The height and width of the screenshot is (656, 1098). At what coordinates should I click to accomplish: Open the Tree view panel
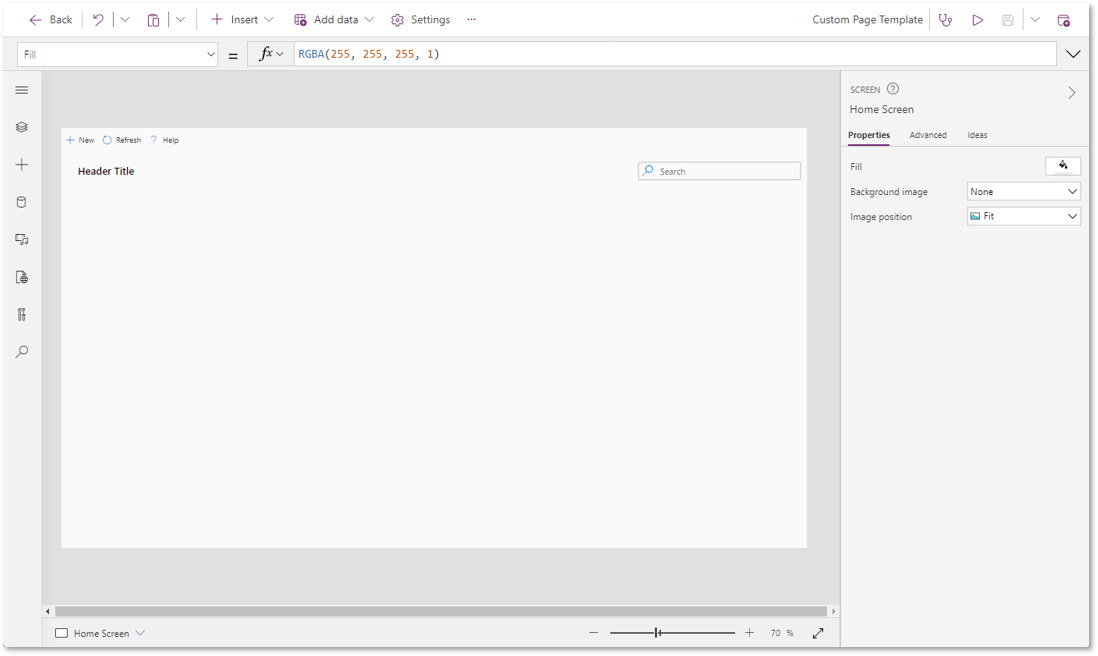(21, 127)
